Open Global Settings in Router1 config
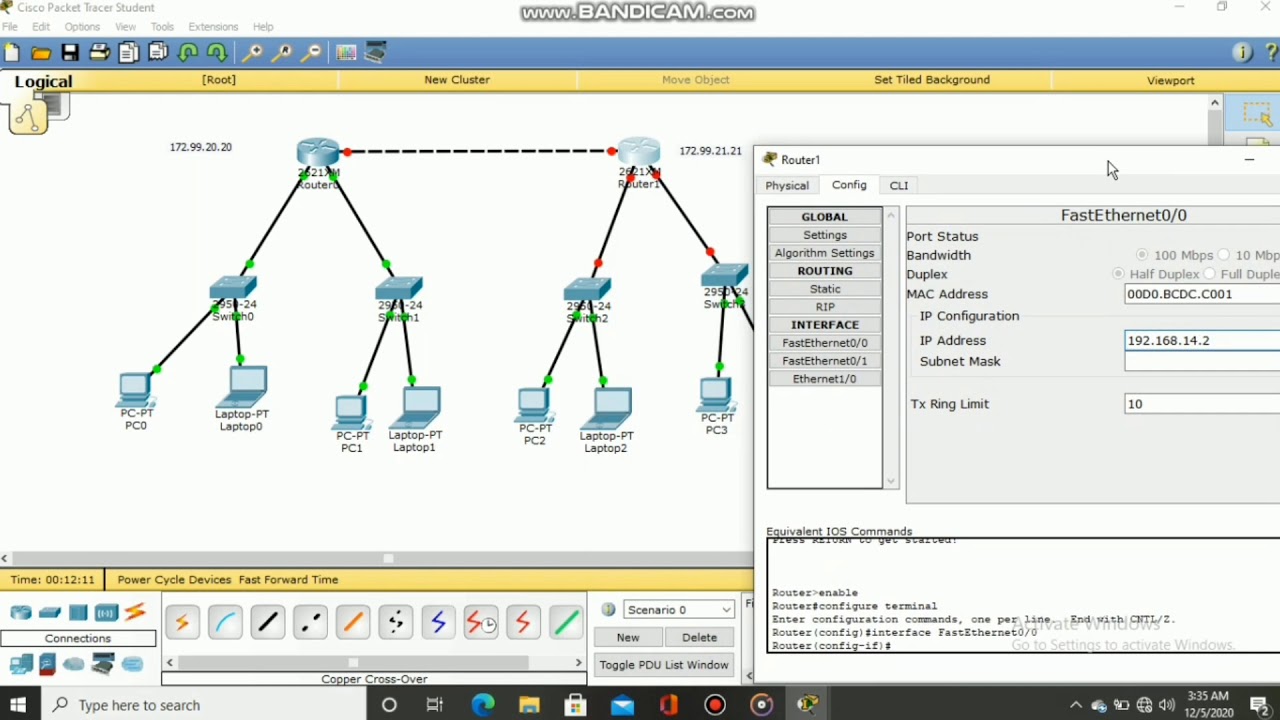The width and height of the screenshot is (1280, 720). pos(825,235)
